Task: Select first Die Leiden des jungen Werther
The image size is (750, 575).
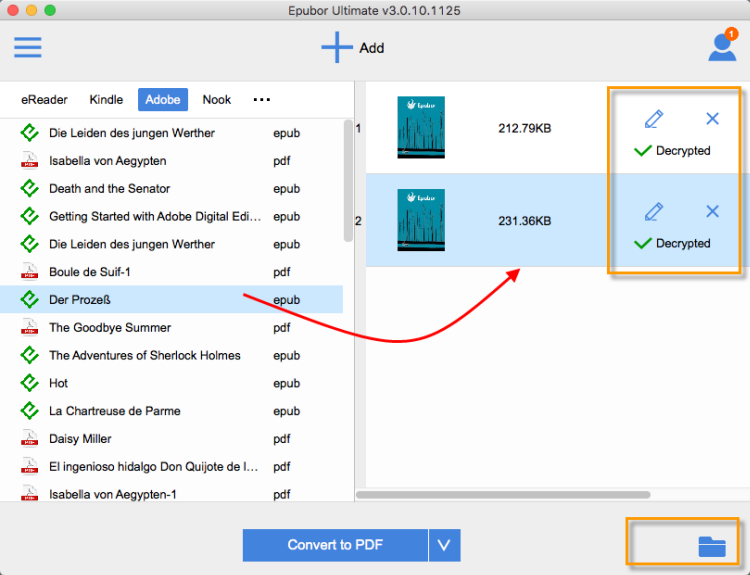Action: coord(132,133)
